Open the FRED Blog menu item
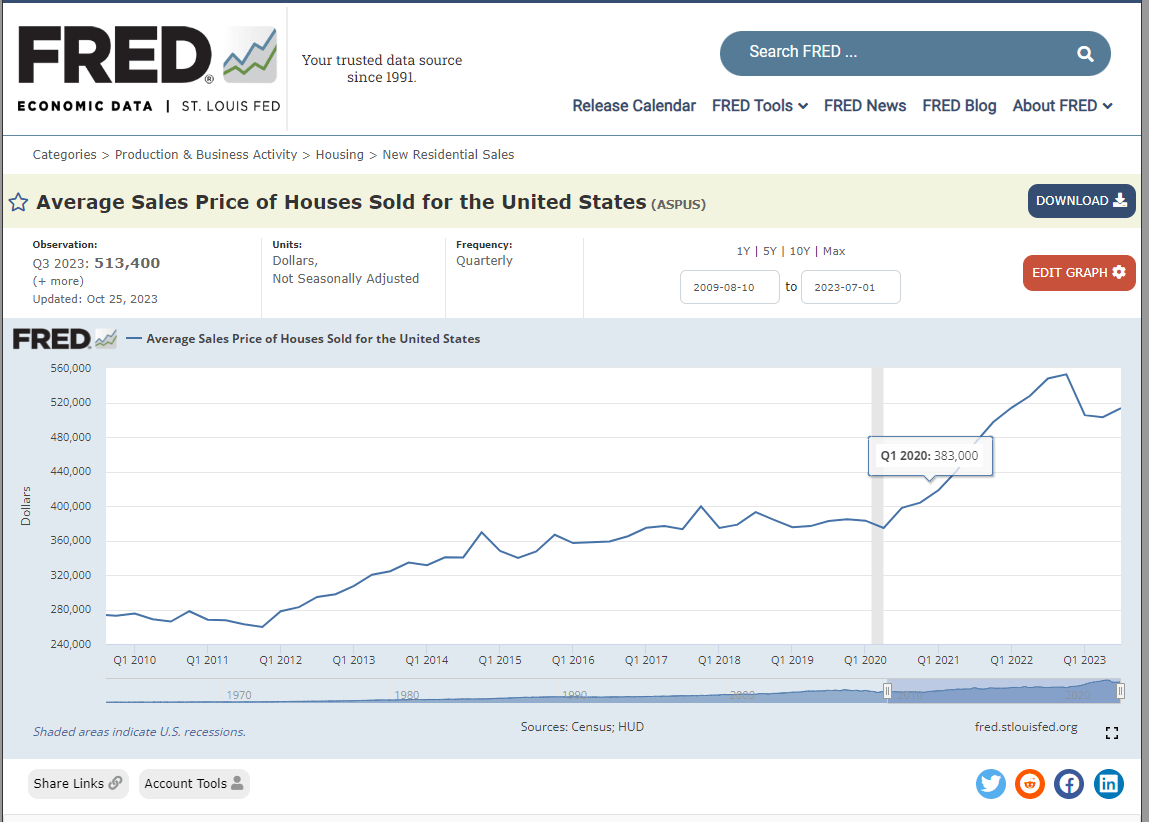The height and width of the screenshot is (822, 1149). tap(959, 105)
